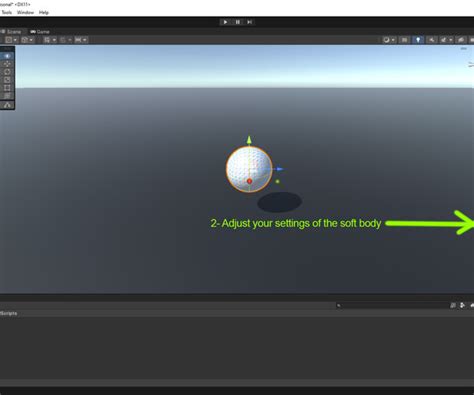Open the handle rotation dropdown

click(27, 40)
